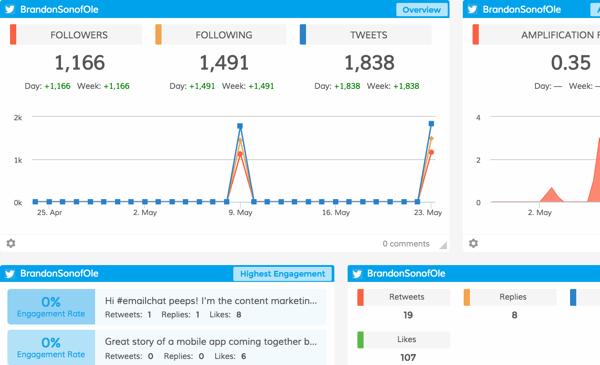Click the green Likes color swatch

(360, 340)
